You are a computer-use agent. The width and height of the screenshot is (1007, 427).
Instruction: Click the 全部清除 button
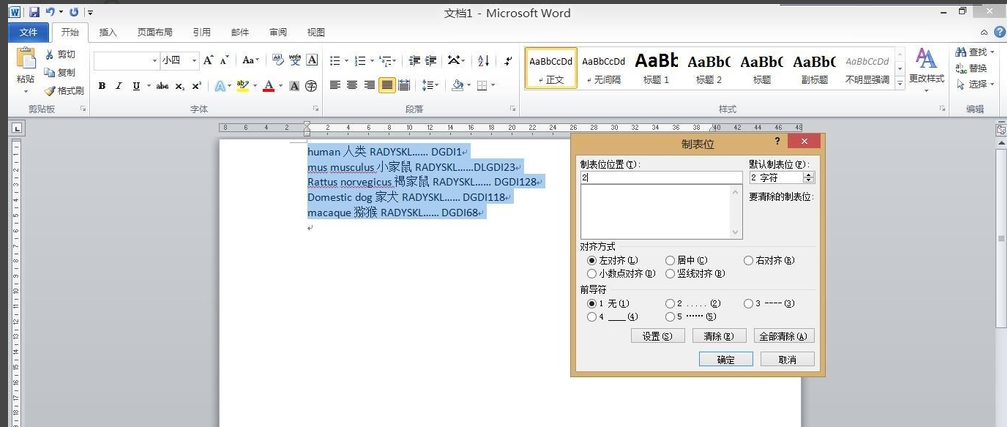(784, 336)
